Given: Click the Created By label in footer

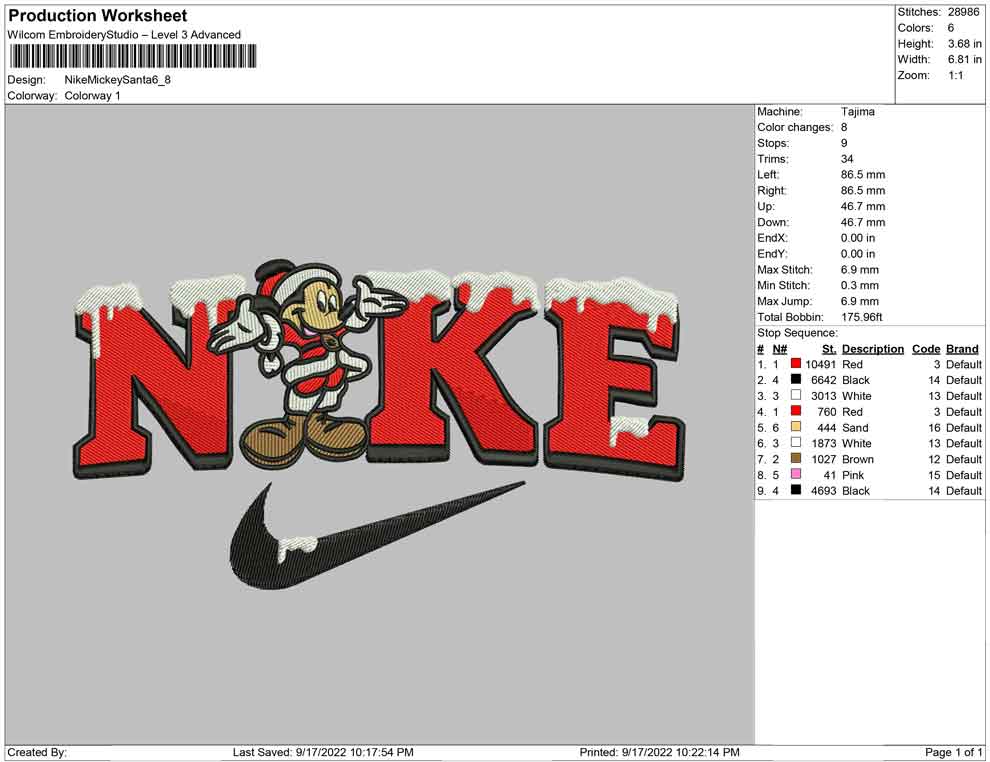Looking at the screenshot, I should pyautogui.click(x=37, y=752).
